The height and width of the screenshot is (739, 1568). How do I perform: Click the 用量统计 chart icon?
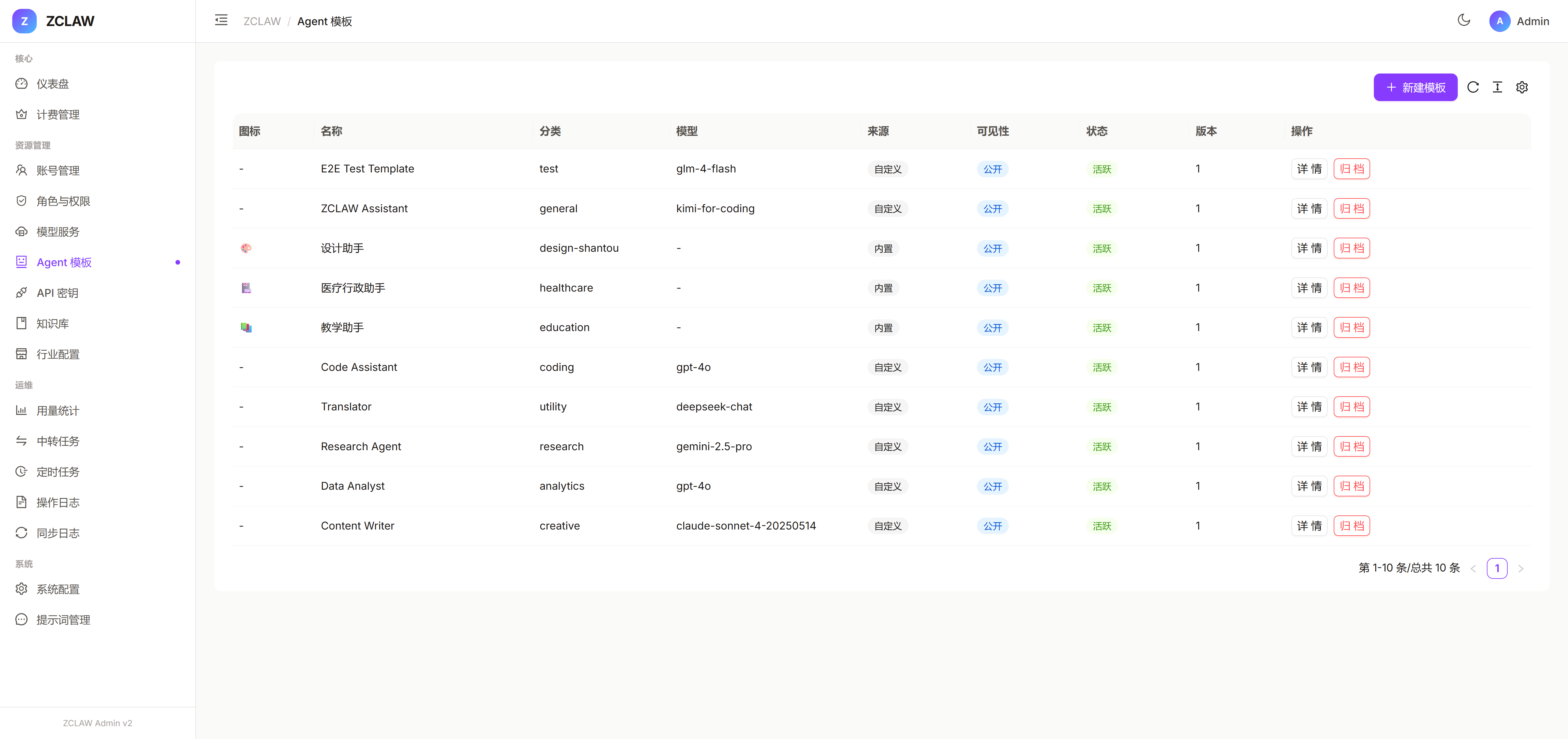click(21, 410)
